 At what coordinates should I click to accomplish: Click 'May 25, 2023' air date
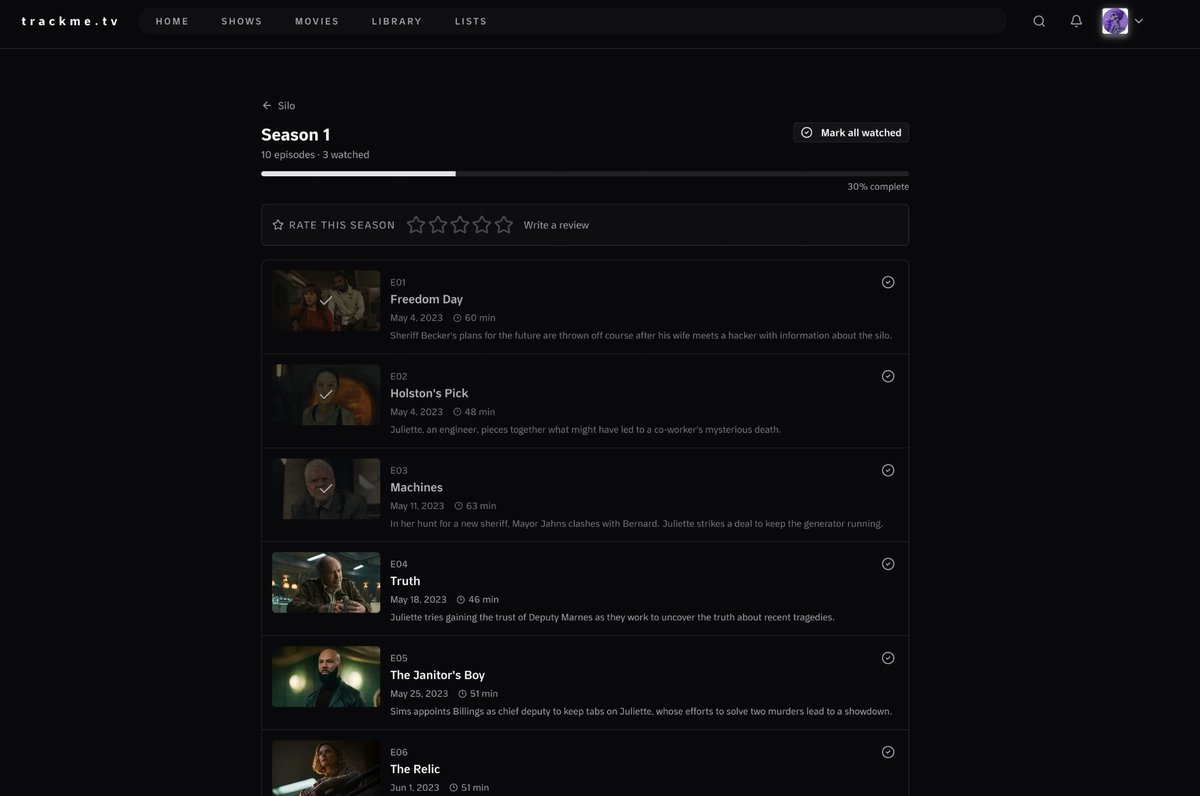coord(419,694)
